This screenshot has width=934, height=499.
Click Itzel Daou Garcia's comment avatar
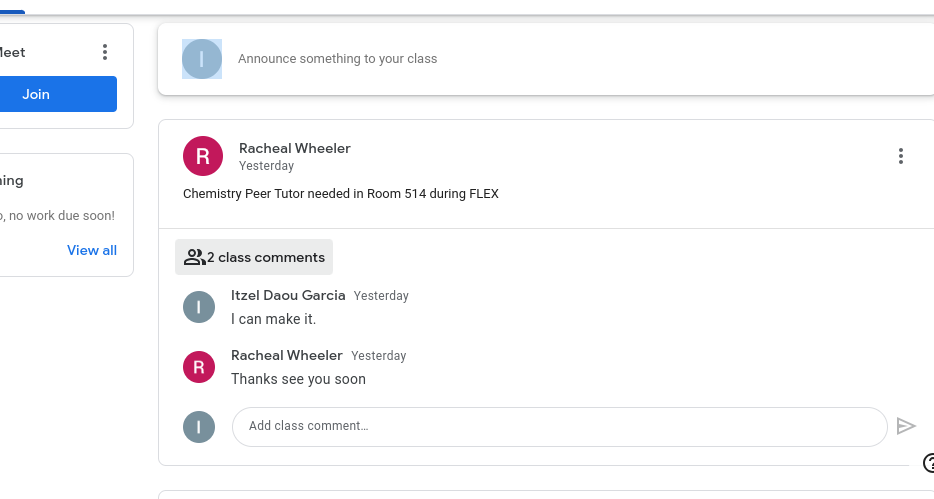[x=199, y=307]
